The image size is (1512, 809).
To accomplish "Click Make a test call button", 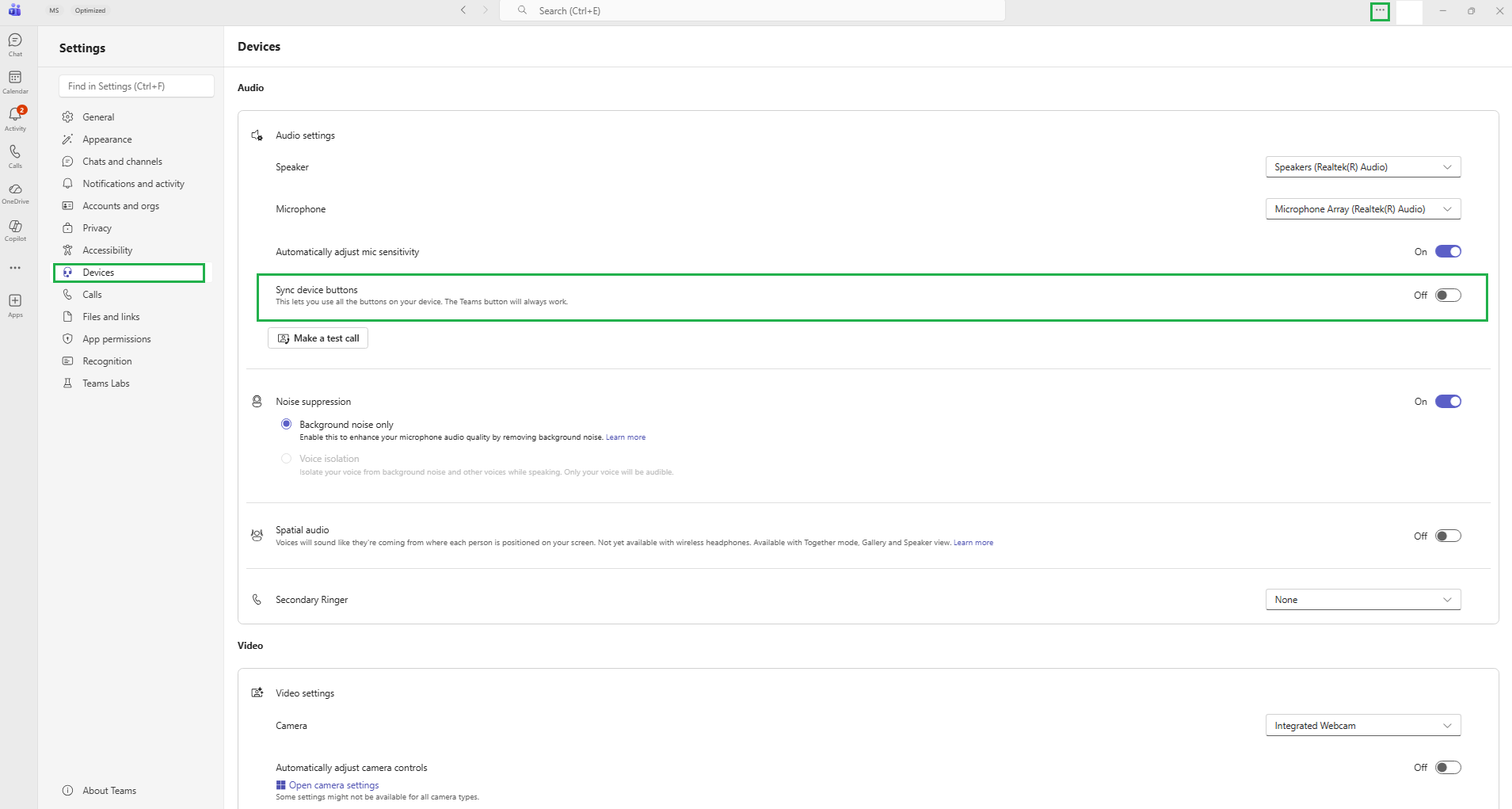I will [318, 338].
